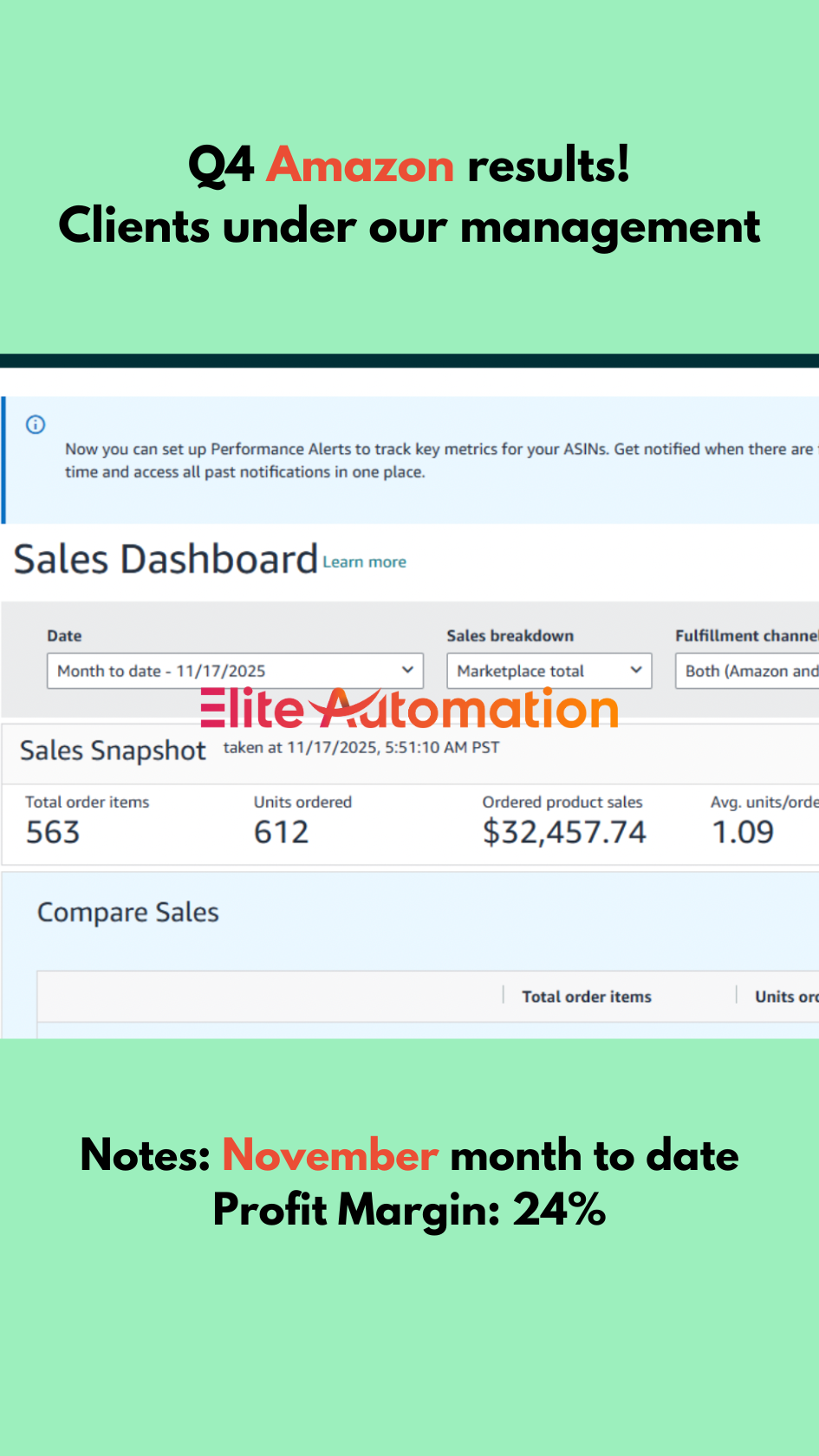Click the Compare Sales section title

[128, 913]
